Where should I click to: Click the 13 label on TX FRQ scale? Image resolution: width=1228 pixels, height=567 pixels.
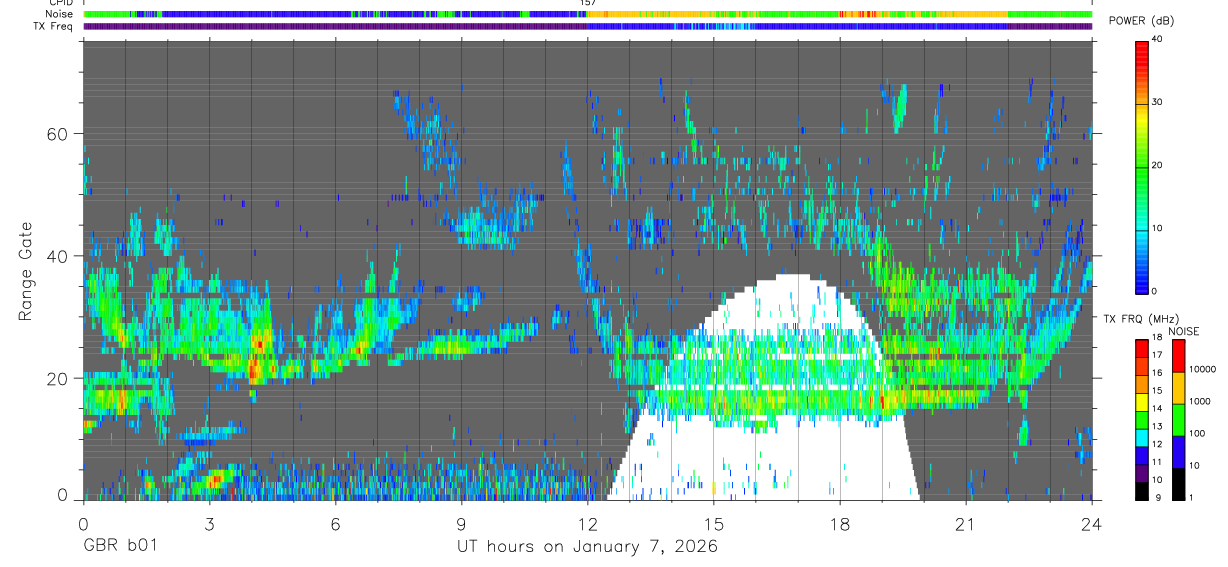click(x=1157, y=426)
